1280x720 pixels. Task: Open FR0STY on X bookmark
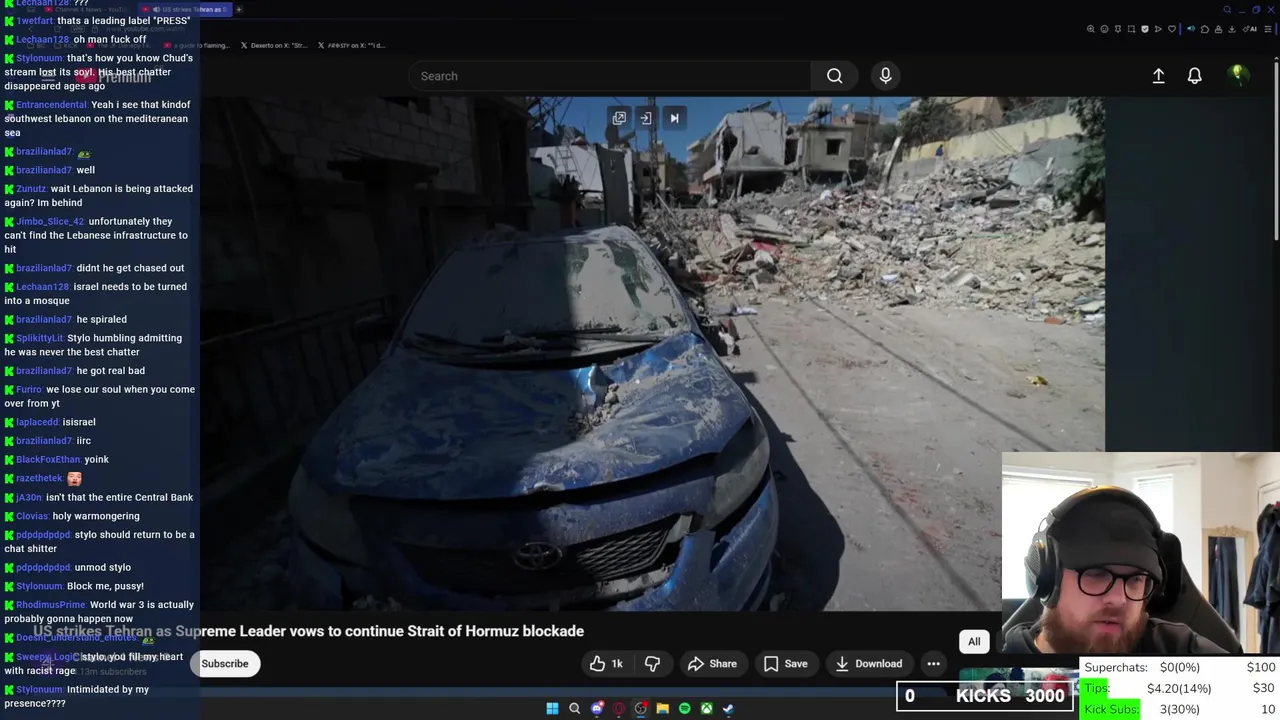point(351,45)
